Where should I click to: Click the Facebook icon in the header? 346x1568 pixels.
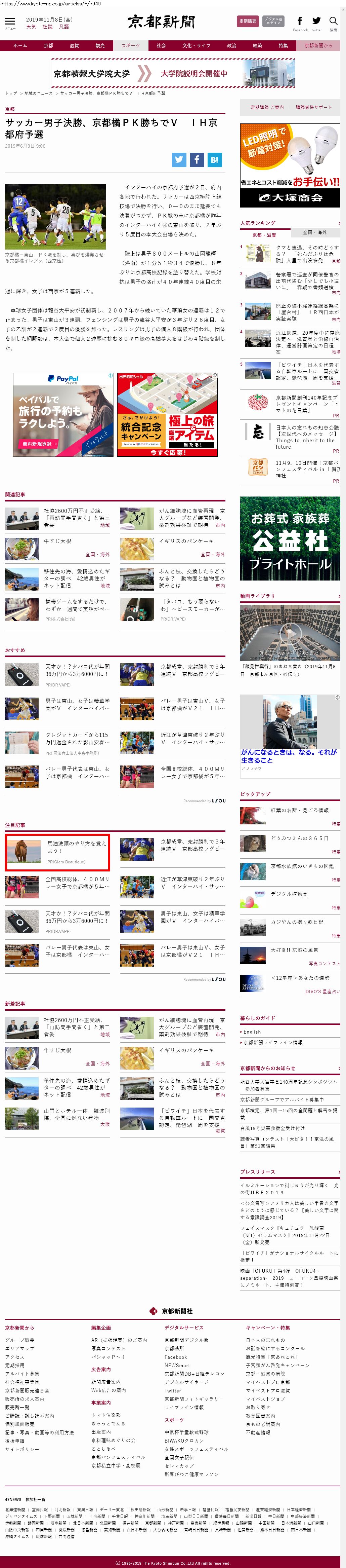(x=300, y=21)
